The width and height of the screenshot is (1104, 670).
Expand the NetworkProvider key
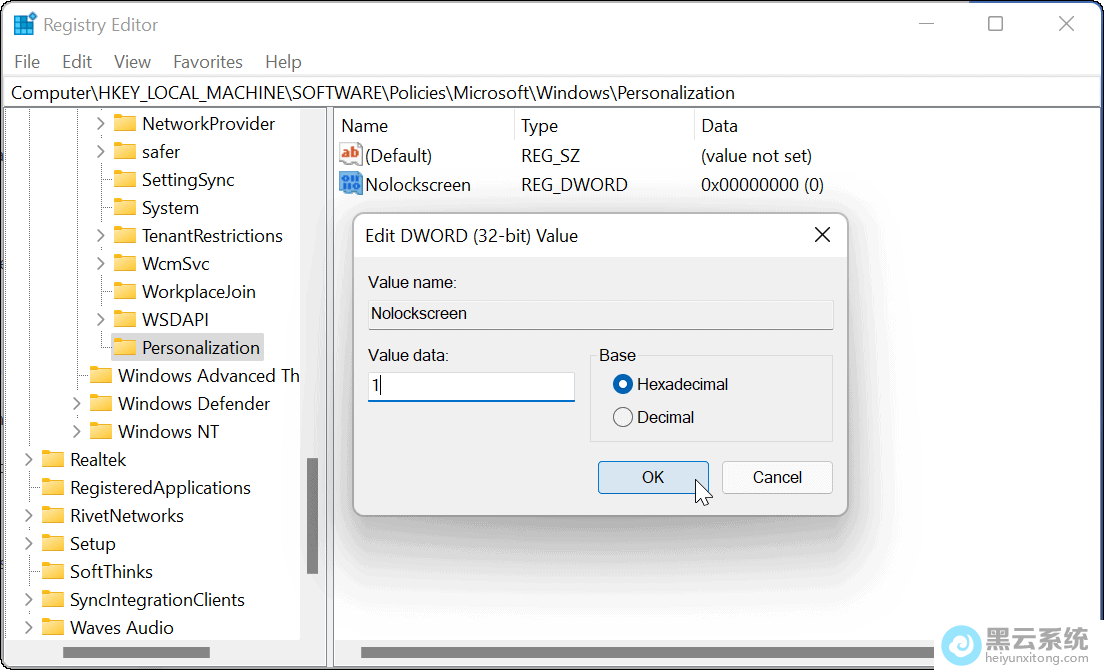pos(100,124)
